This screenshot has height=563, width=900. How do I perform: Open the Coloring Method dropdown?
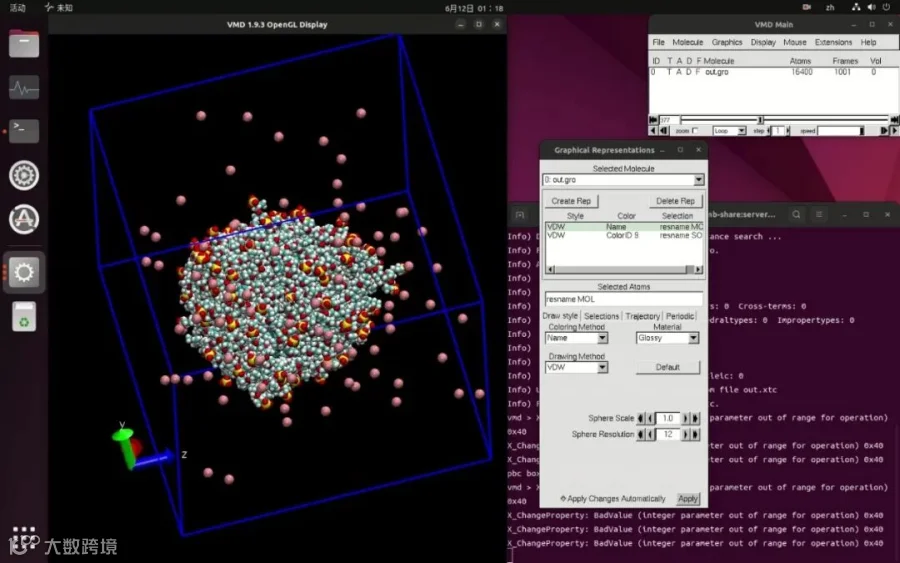[x=576, y=338]
